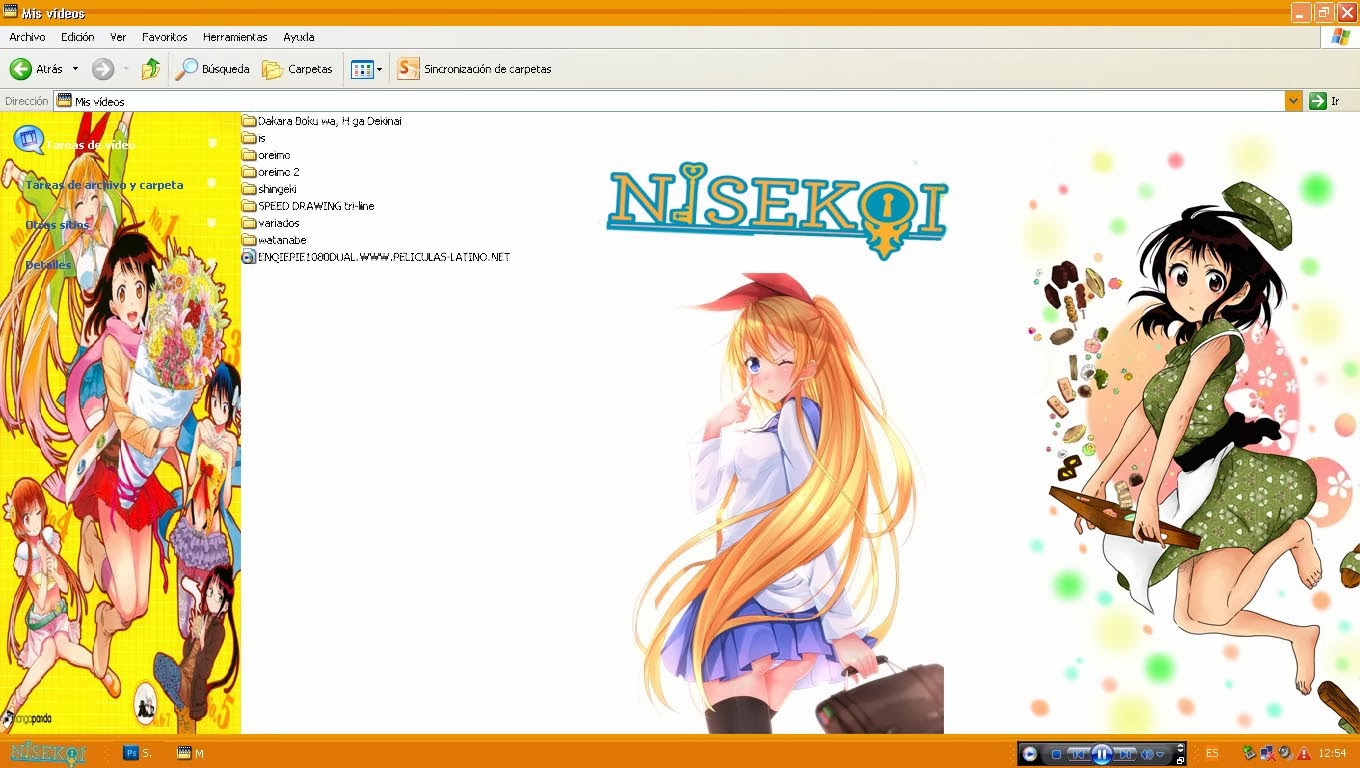This screenshot has width=1360, height=768.
Task: Open the Búsqueda search pane
Action: 212,69
